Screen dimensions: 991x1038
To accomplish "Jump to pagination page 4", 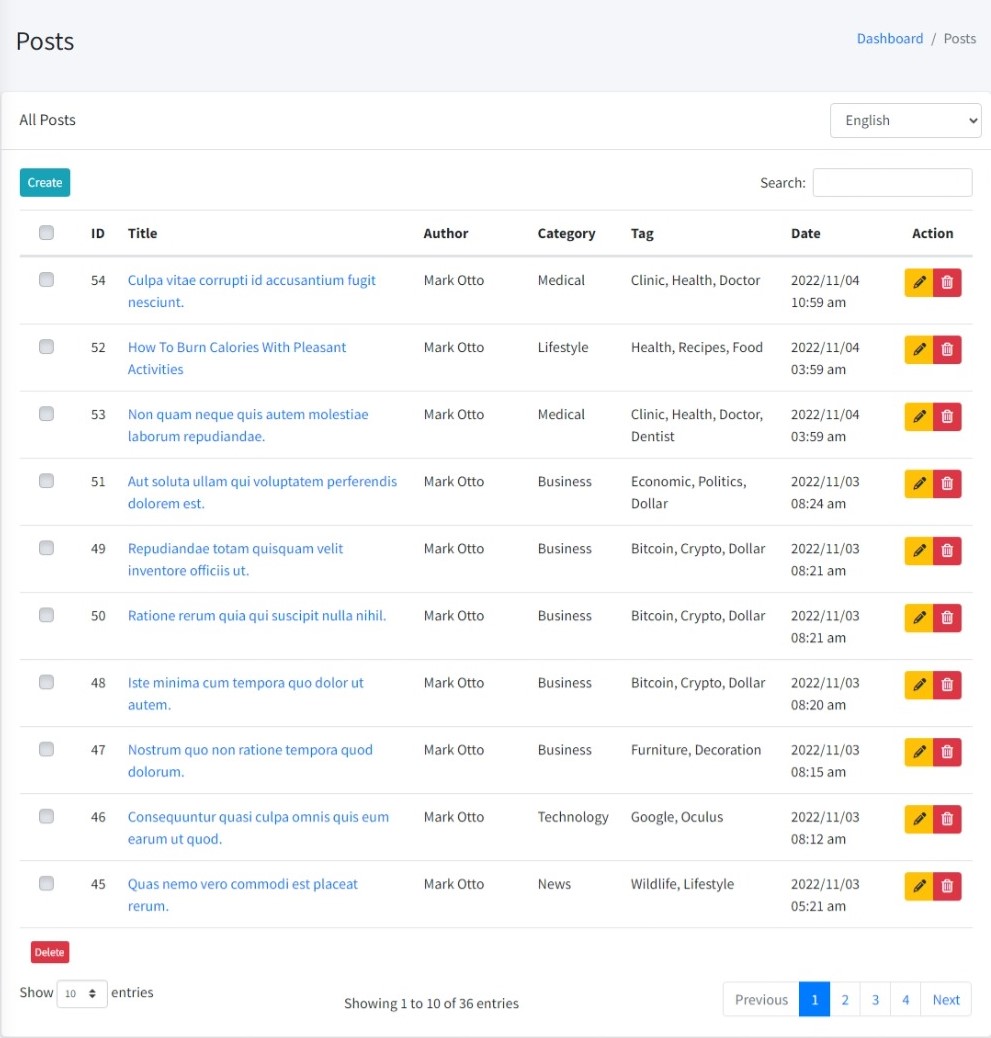I will (x=905, y=999).
